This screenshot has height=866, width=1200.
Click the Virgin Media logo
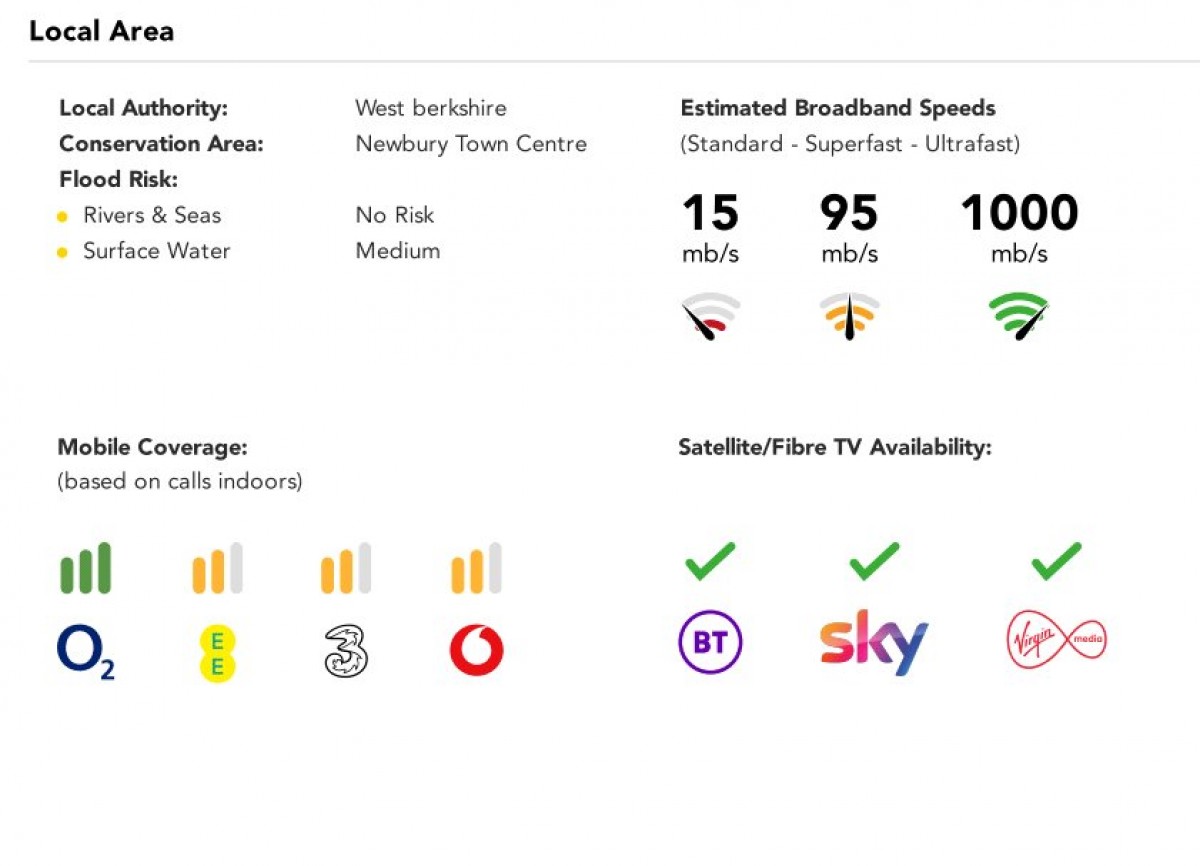click(x=1057, y=640)
